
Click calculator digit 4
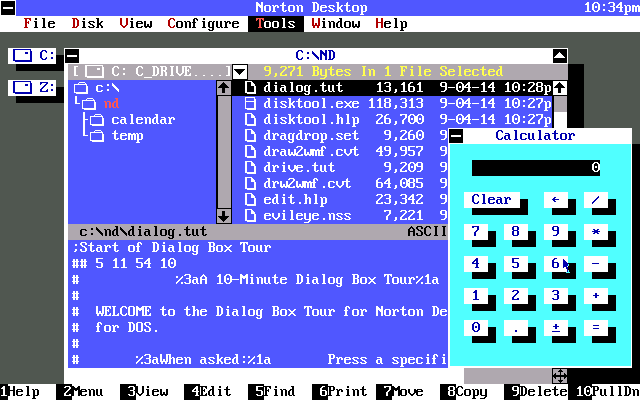(x=476, y=264)
